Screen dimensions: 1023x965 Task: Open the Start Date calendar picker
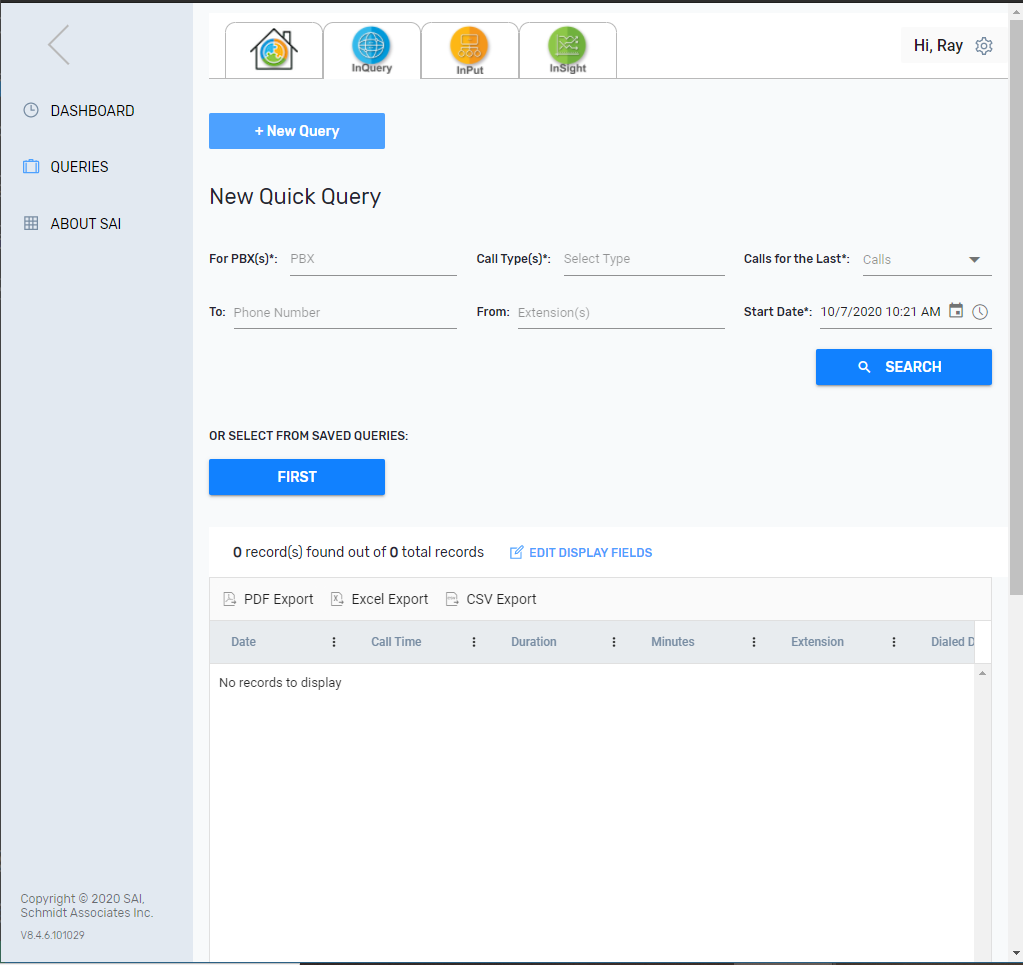click(x=956, y=311)
